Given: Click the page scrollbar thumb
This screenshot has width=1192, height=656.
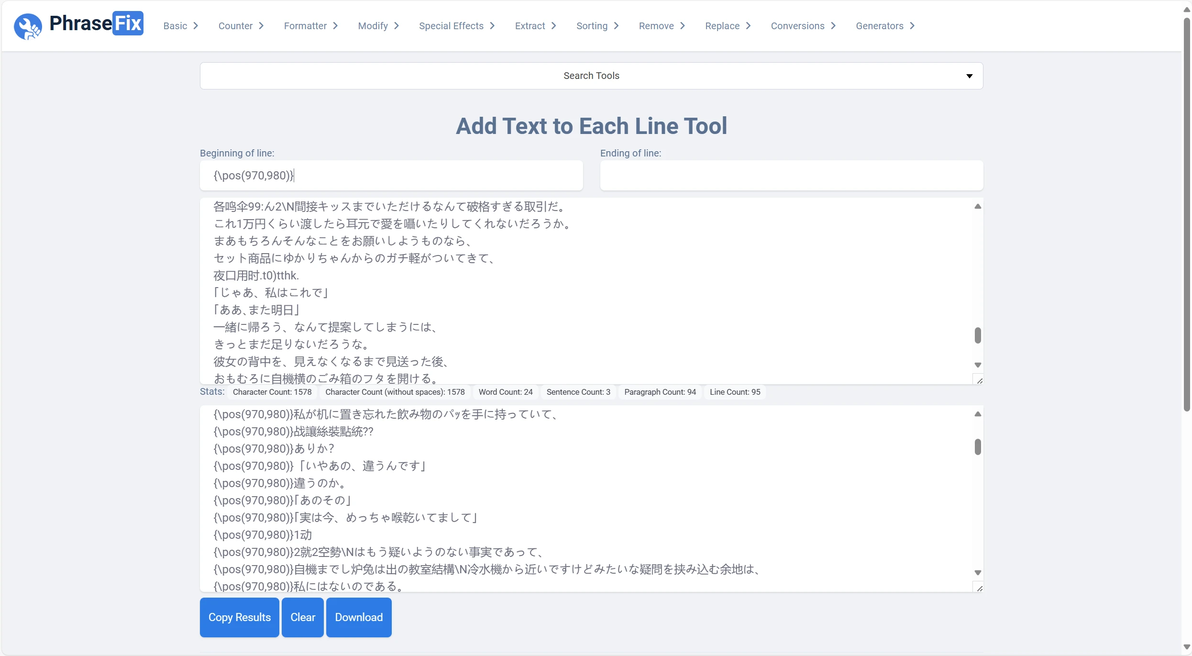Looking at the screenshot, I should click(1186, 213).
